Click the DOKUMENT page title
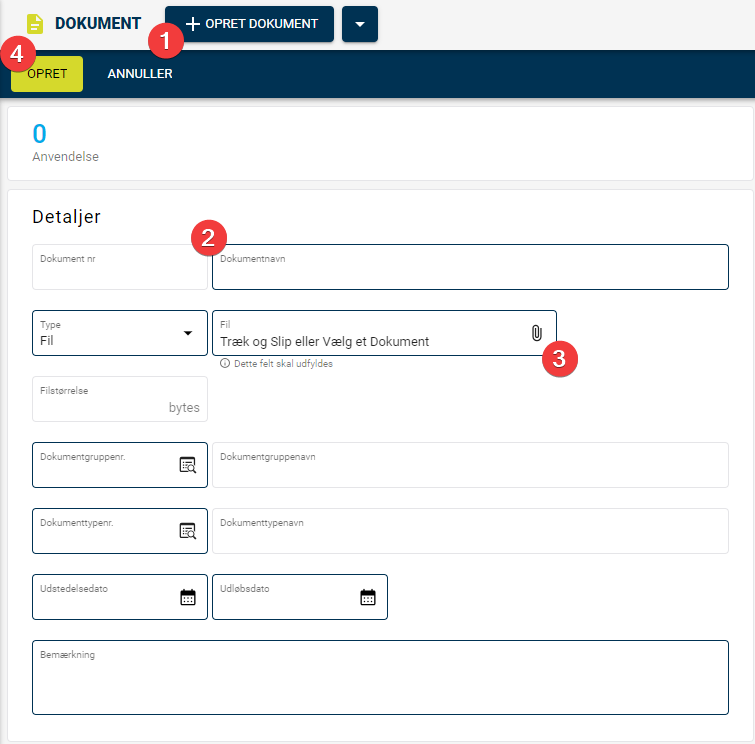The image size is (755, 744). click(x=98, y=24)
